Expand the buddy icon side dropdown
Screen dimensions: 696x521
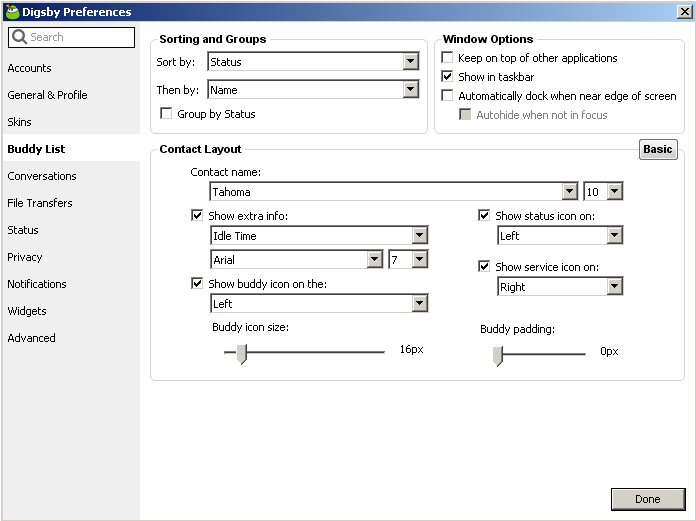[319, 304]
